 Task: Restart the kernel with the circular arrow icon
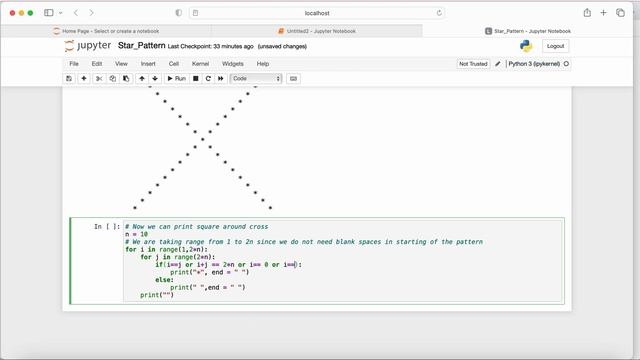click(208, 78)
